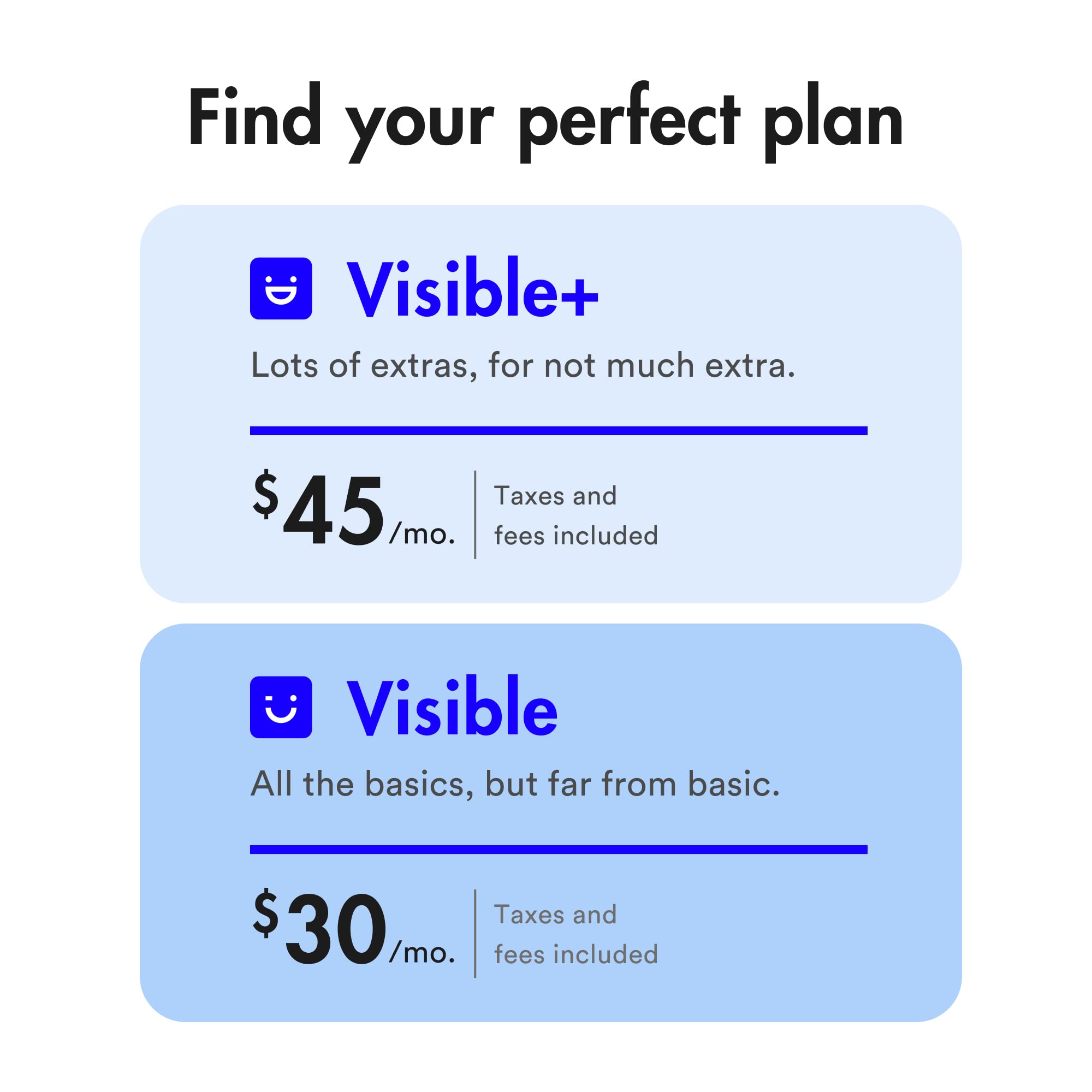The image size is (1092, 1092).
Task: Choose the $30 price number
Action: tap(336, 930)
